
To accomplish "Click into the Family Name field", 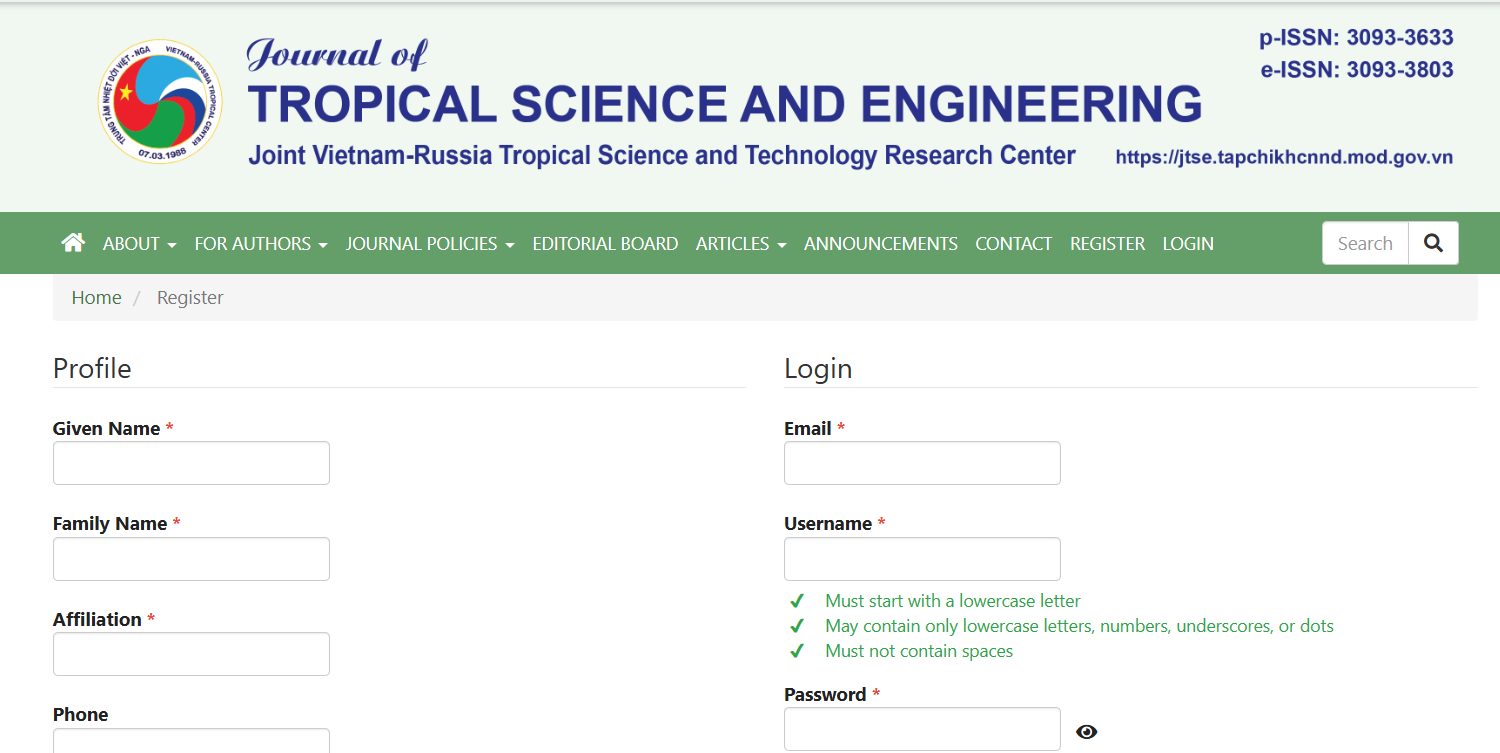I will pyautogui.click(x=191, y=559).
